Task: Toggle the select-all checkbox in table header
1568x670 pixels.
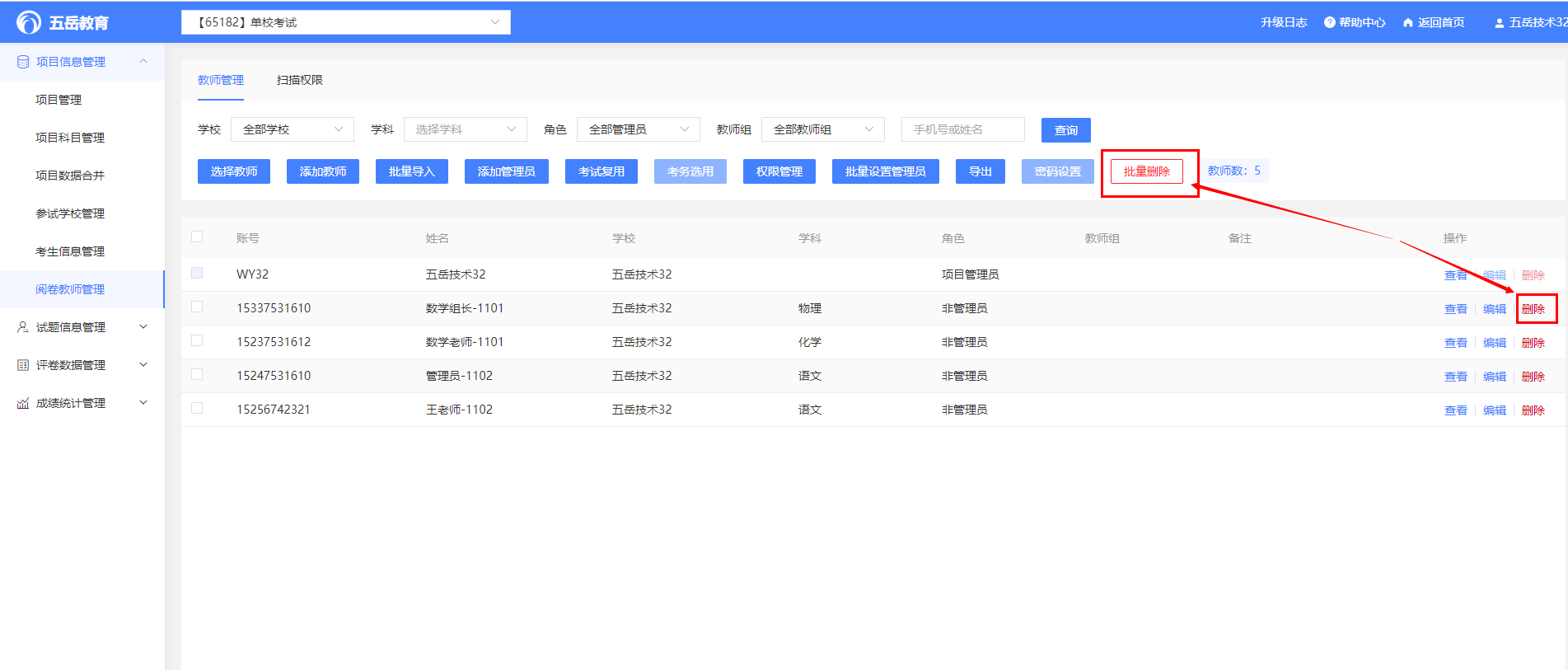Action: tap(197, 237)
